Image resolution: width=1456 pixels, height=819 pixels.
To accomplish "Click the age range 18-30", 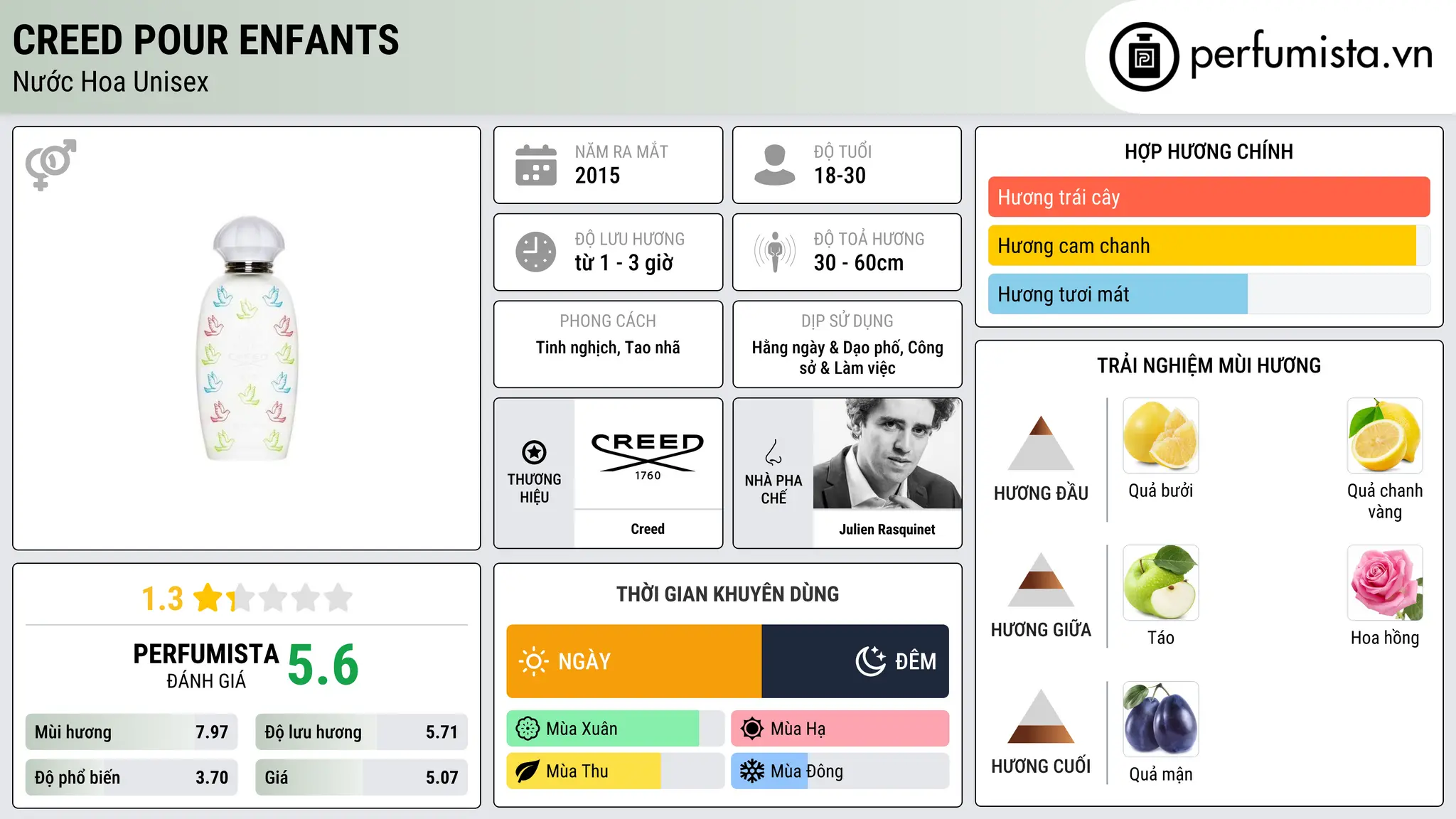I will pyautogui.click(x=840, y=176).
